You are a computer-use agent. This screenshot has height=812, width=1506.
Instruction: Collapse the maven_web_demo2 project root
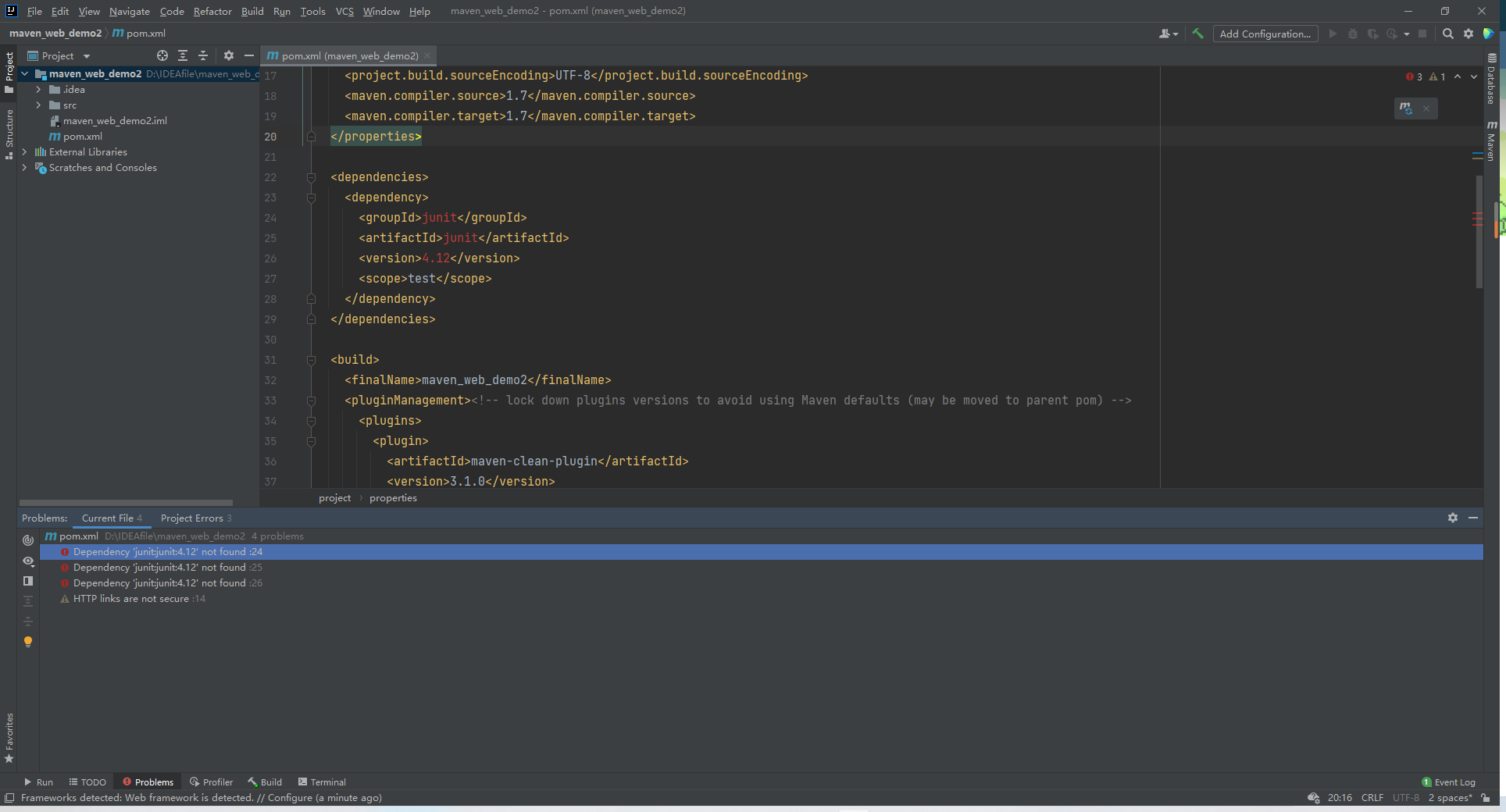tap(25, 74)
